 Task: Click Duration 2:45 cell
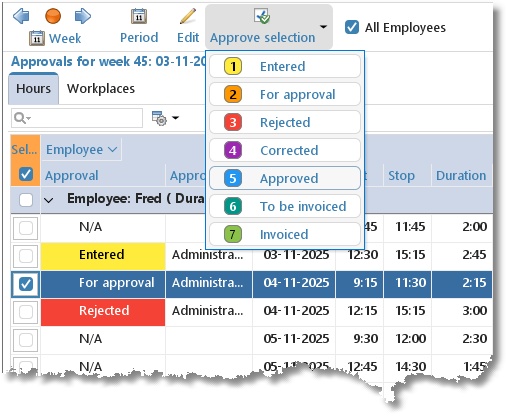click(x=475, y=255)
